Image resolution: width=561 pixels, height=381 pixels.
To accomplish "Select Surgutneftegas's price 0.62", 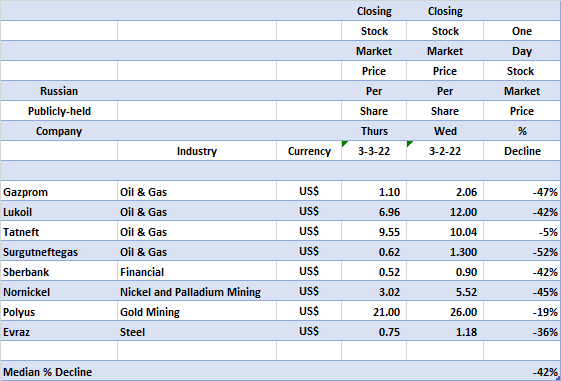I will pos(374,252).
